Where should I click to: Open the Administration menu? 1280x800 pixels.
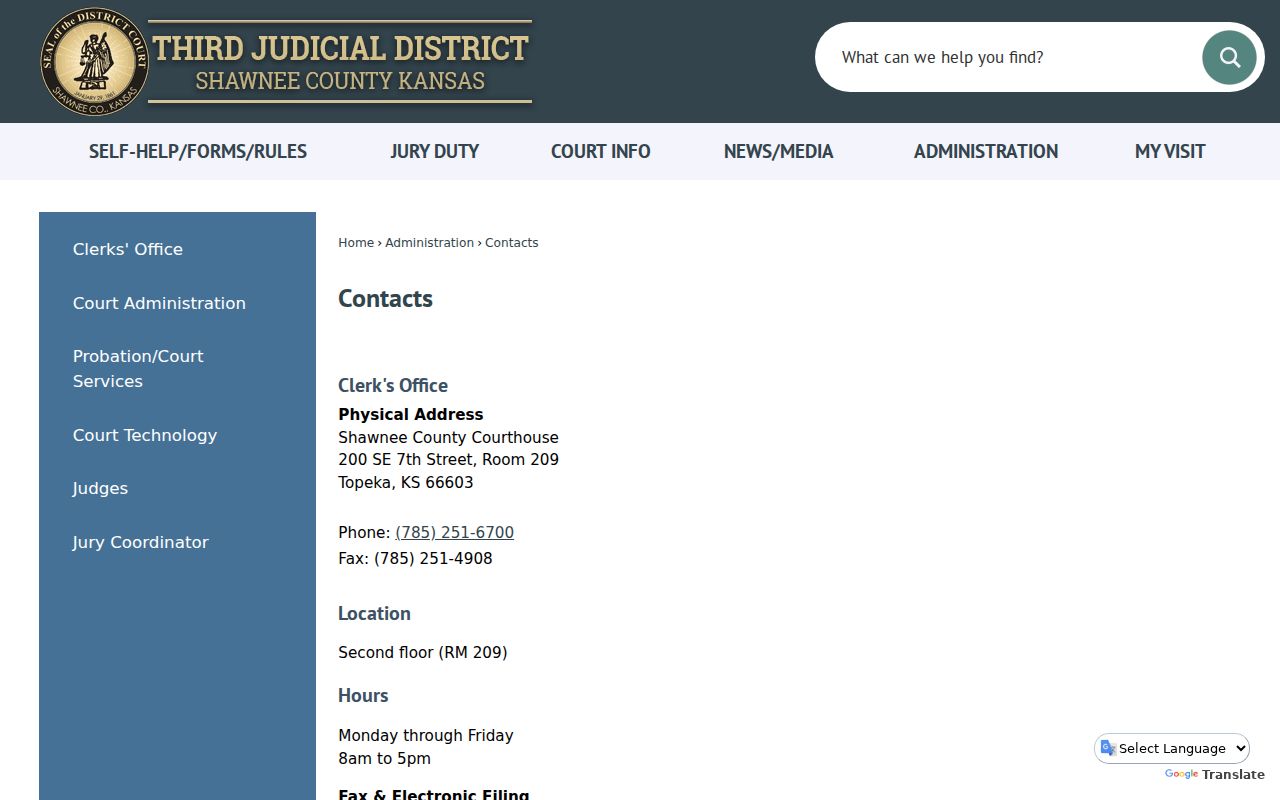tap(985, 151)
